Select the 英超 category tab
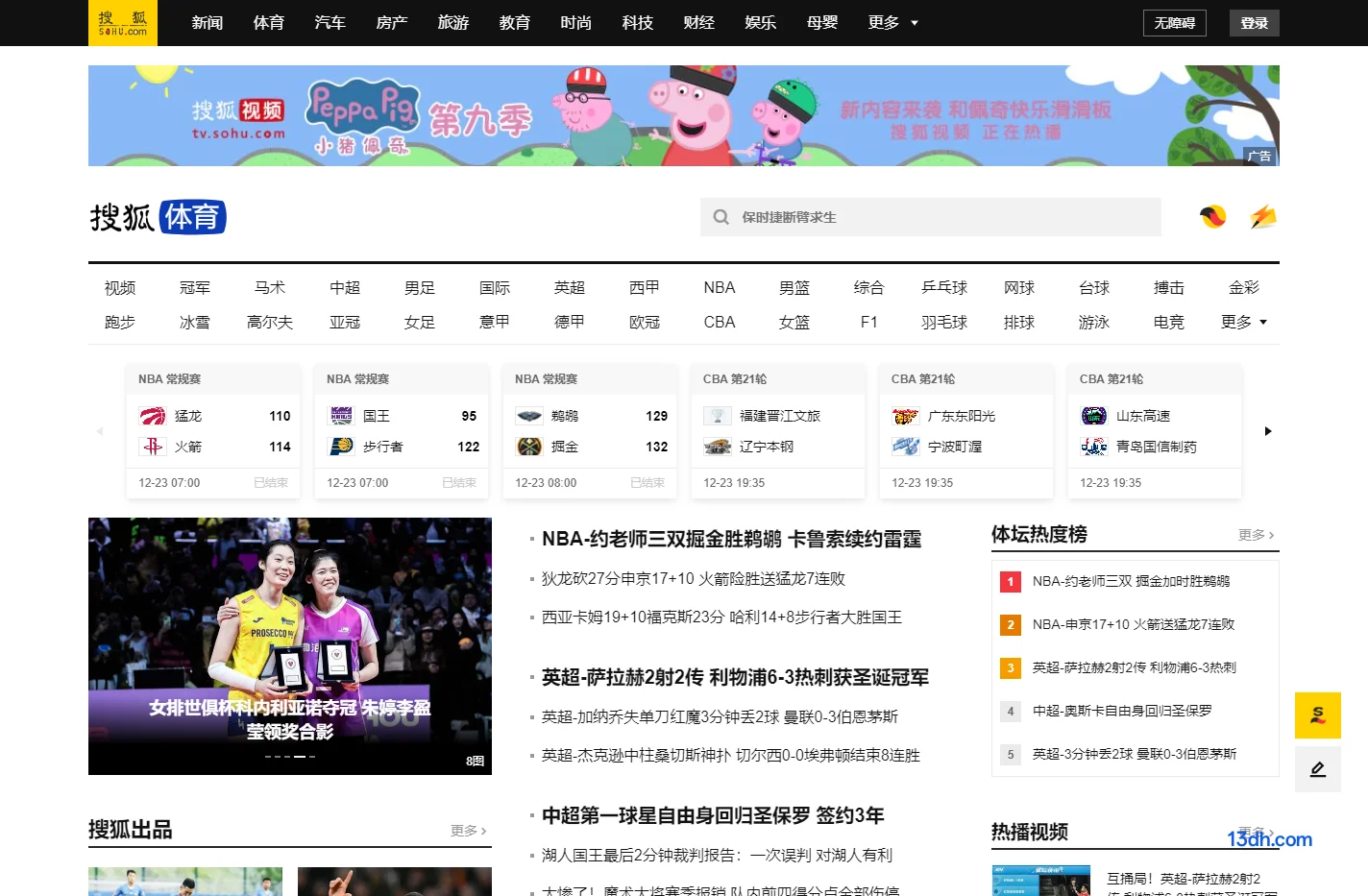The width and height of the screenshot is (1368, 896). coord(570,288)
